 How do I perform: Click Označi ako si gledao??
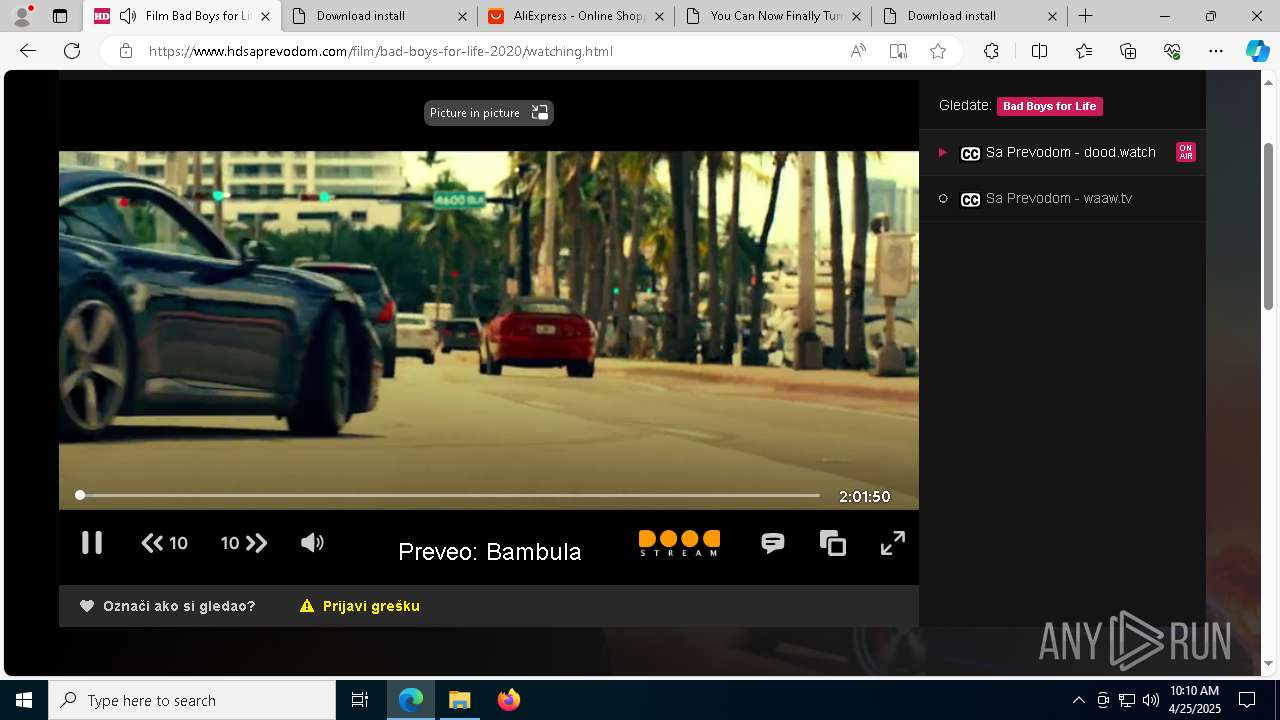pos(168,606)
